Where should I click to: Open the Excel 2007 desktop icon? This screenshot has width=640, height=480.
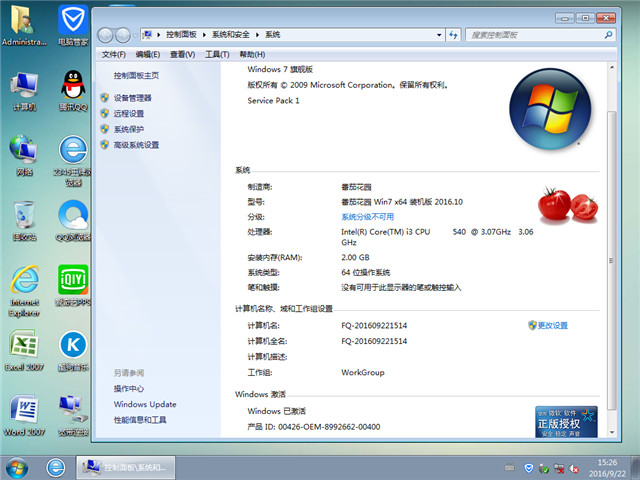pos(24,350)
